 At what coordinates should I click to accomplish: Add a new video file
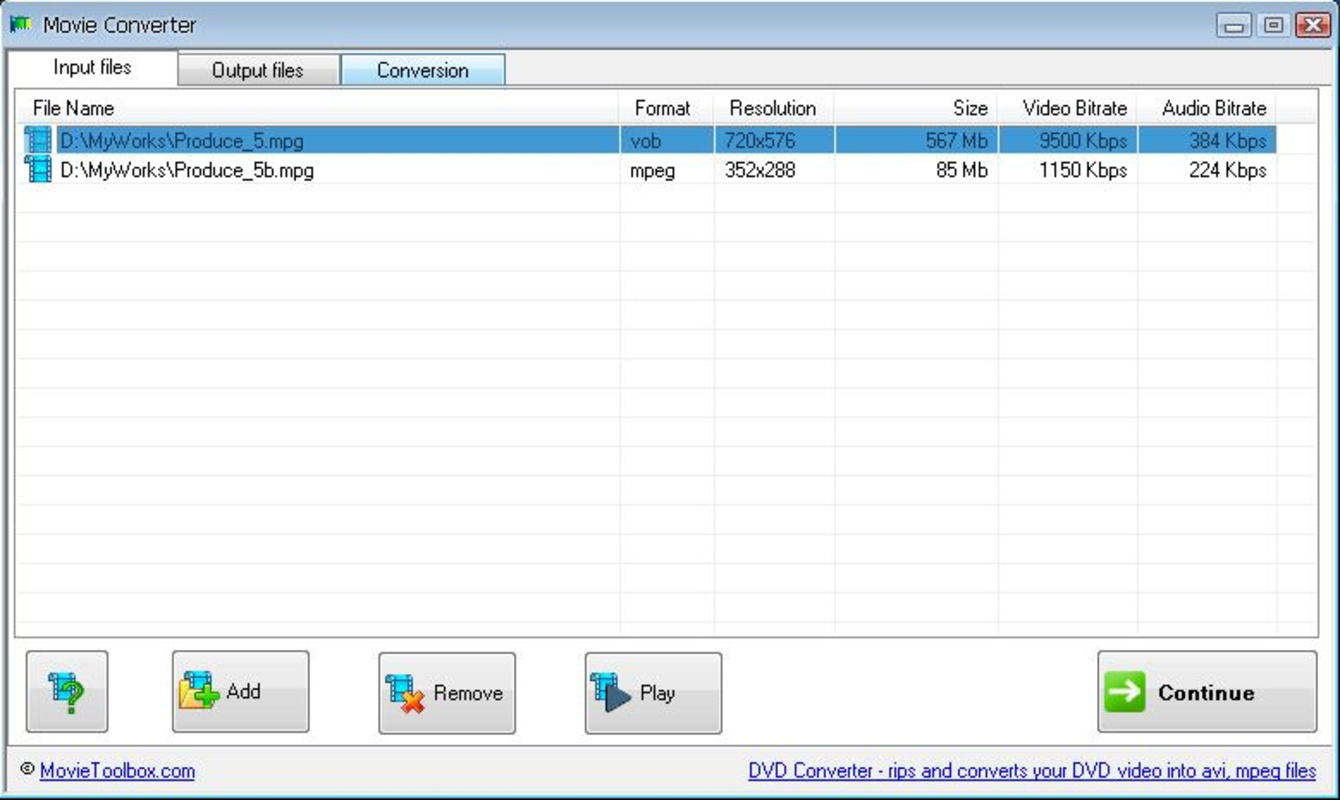tap(240, 692)
